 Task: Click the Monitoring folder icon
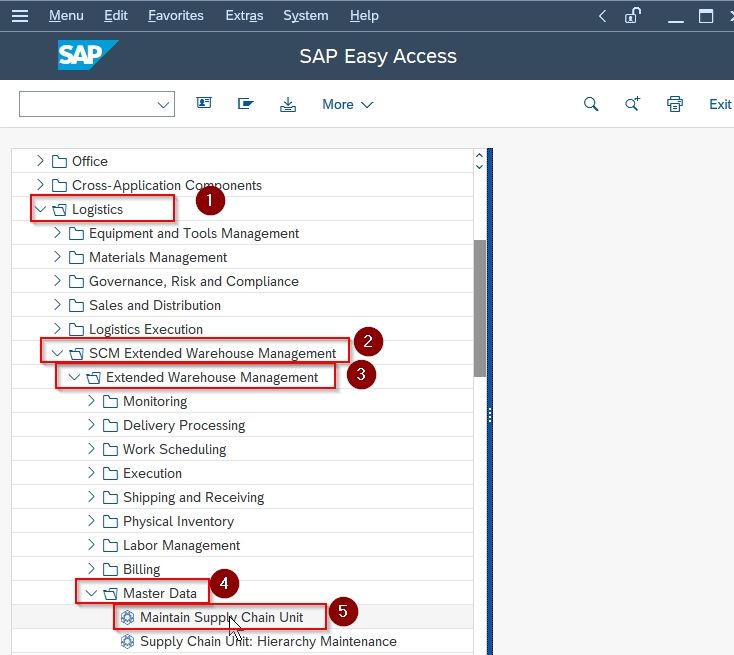coord(110,401)
